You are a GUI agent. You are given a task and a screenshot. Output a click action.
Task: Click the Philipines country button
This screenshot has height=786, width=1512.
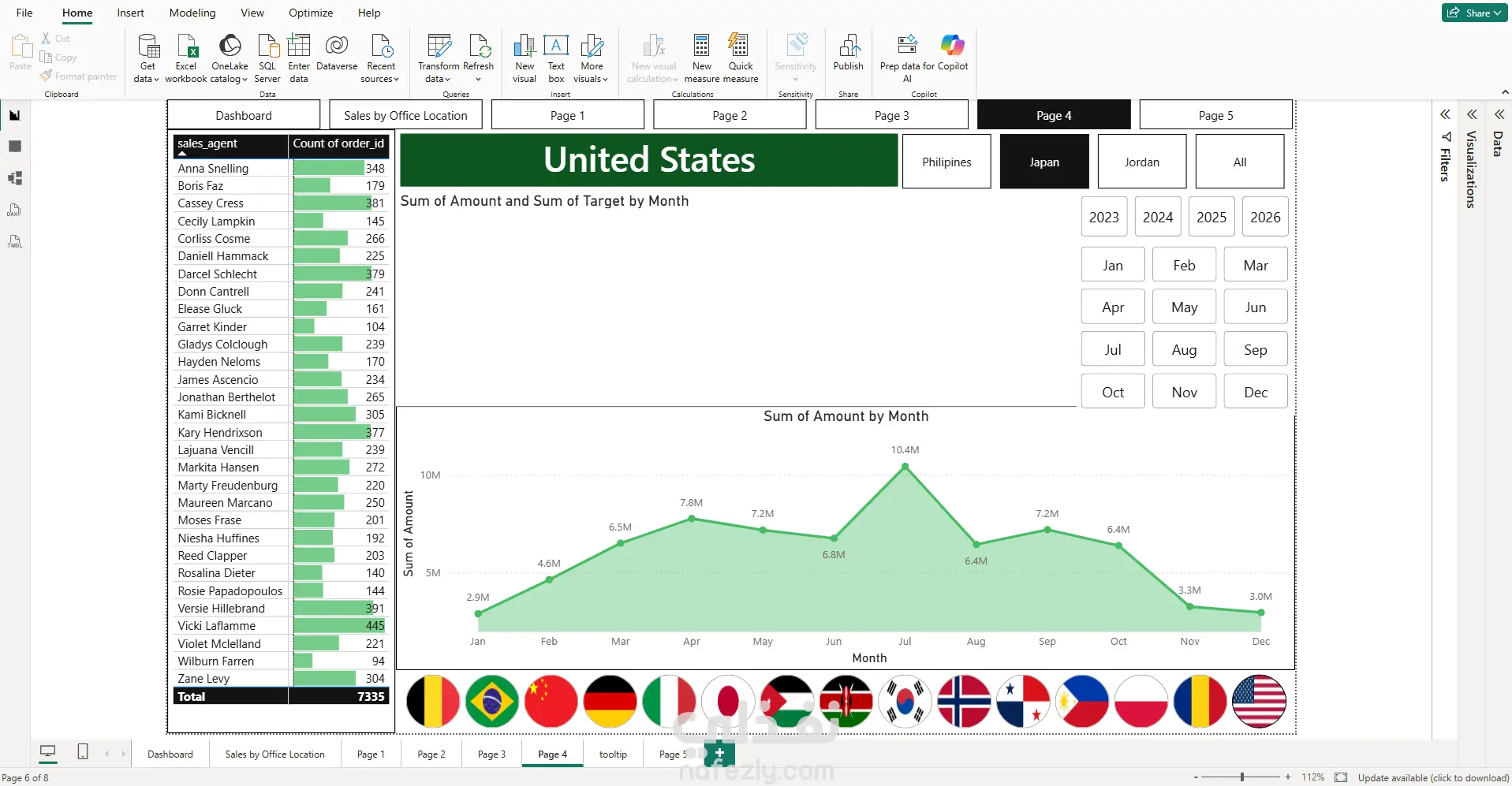[946, 162]
